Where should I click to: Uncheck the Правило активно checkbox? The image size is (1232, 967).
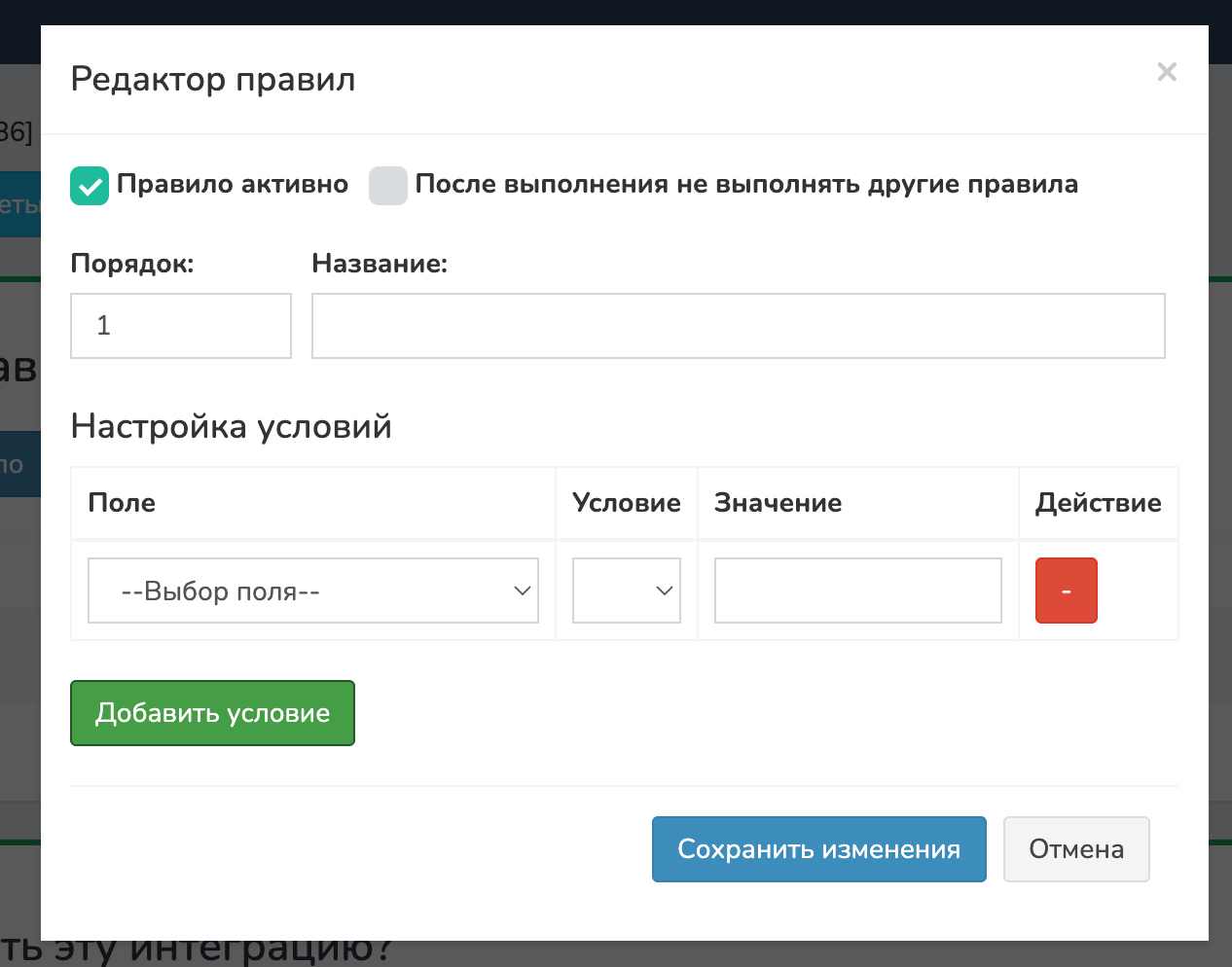click(x=90, y=186)
